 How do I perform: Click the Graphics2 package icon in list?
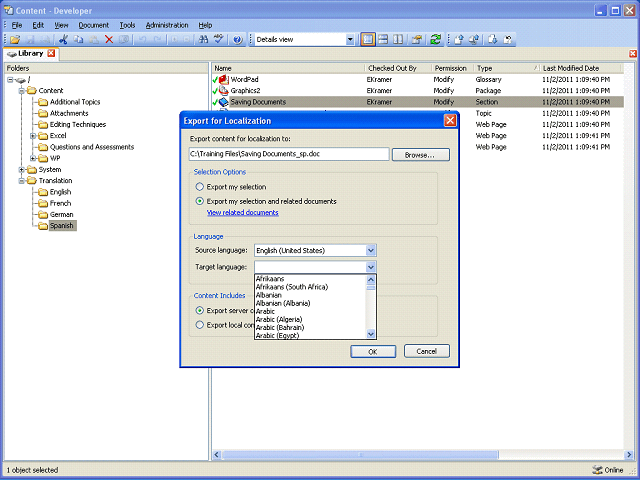(x=223, y=91)
